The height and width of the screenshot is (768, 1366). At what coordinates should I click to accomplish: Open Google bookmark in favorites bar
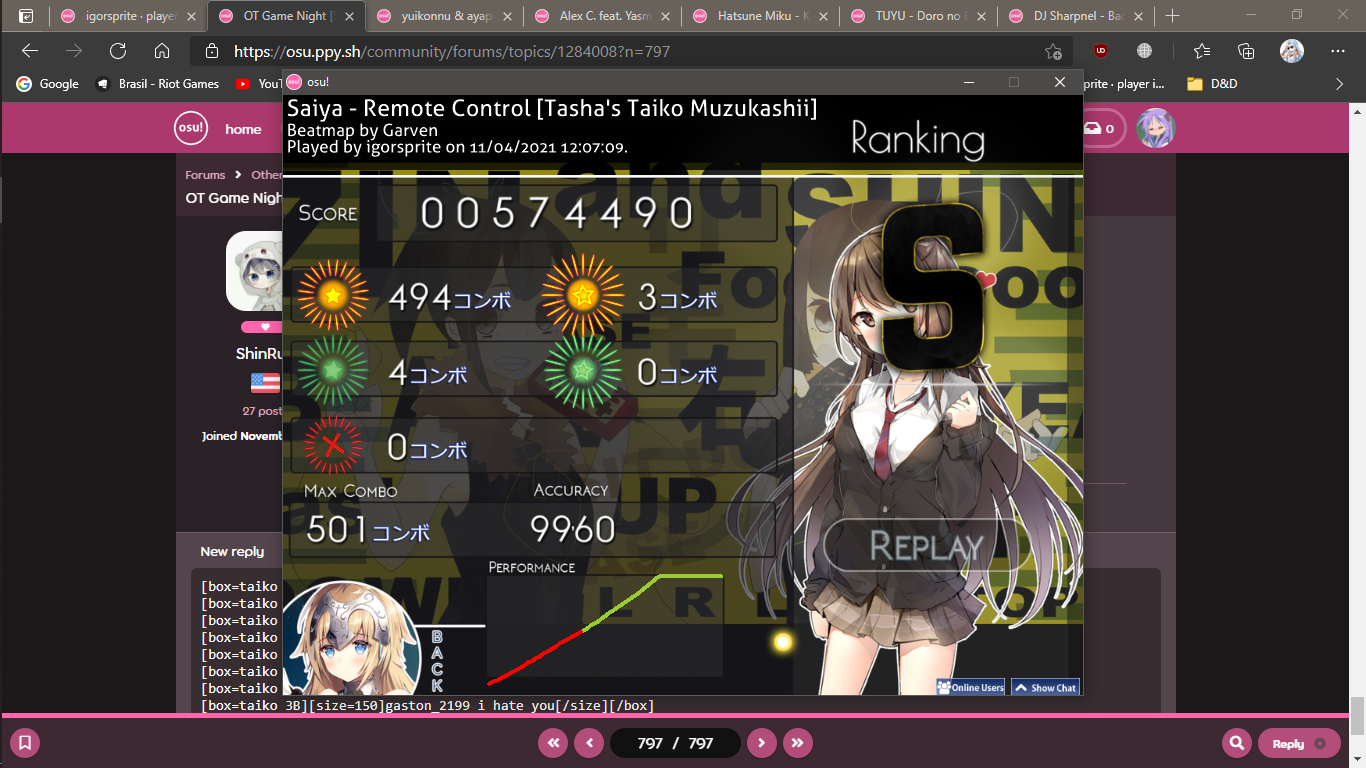[x=47, y=84]
